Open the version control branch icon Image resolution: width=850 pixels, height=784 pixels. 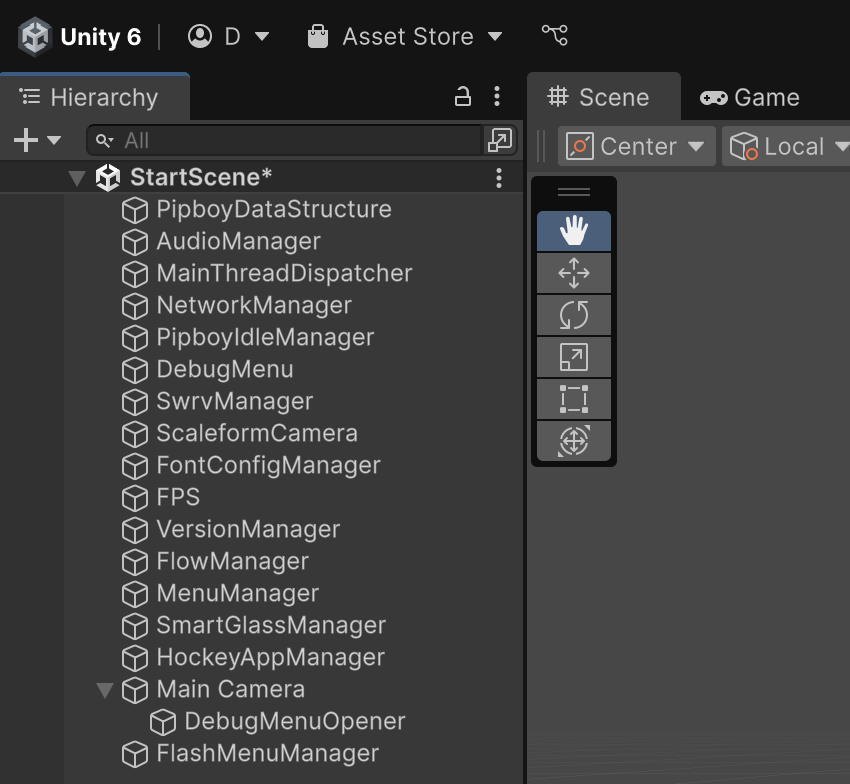[x=555, y=36]
